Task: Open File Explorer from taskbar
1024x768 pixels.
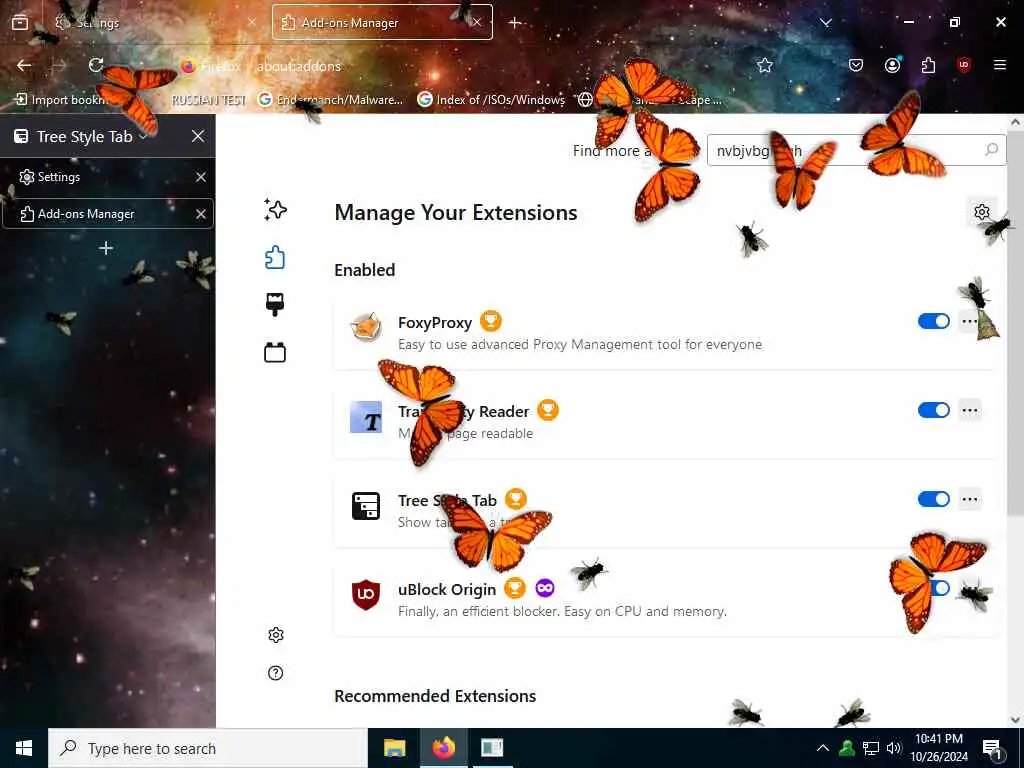Action: point(394,748)
